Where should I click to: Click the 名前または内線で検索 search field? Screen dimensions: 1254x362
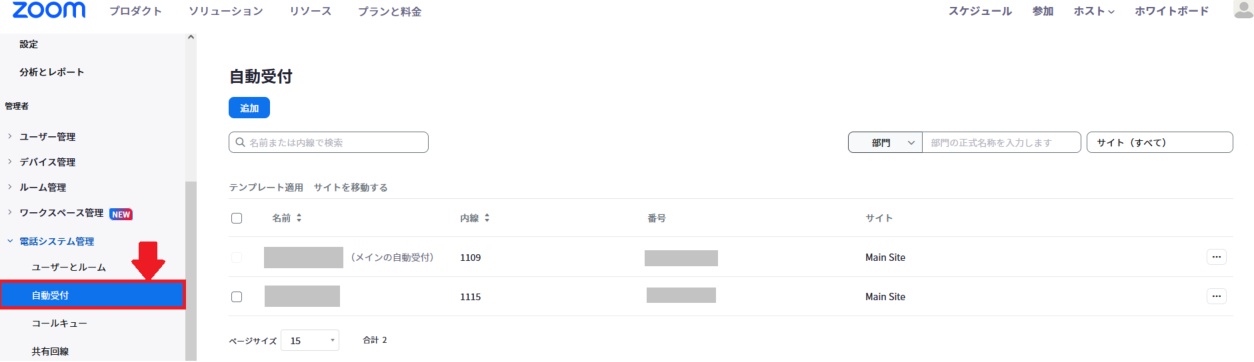pyautogui.click(x=329, y=143)
